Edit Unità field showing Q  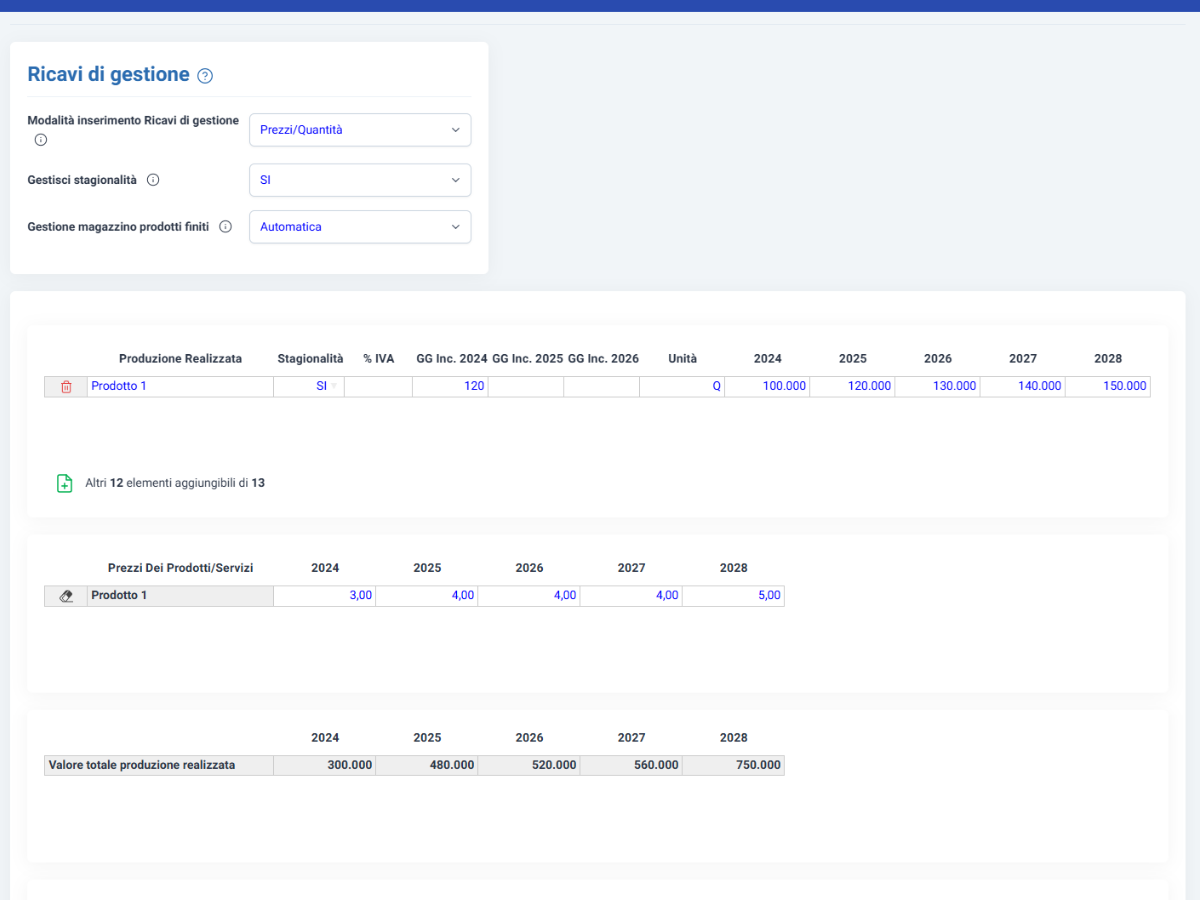682,386
